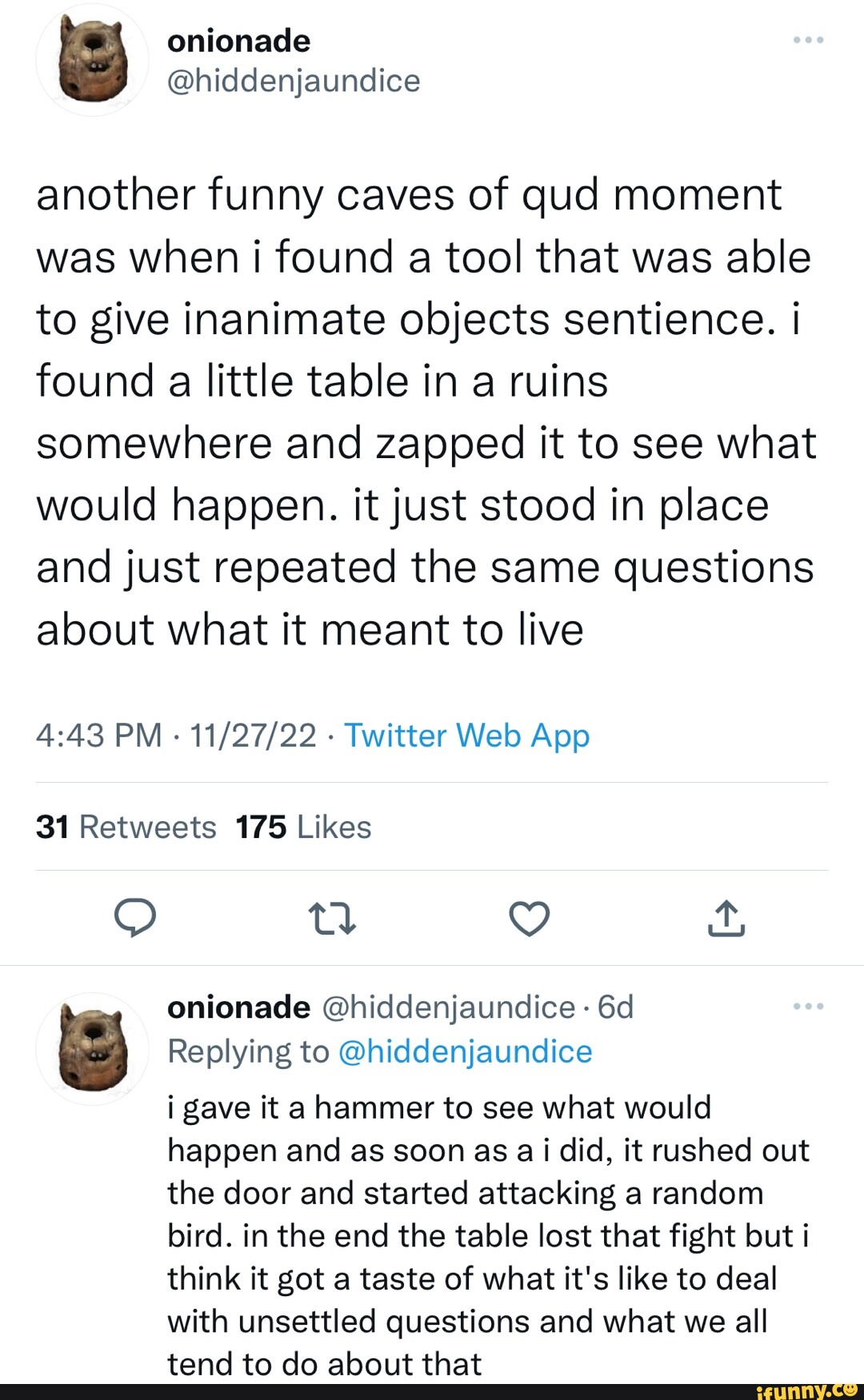Click the 4:43 PM timestamp

tap(99, 736)
